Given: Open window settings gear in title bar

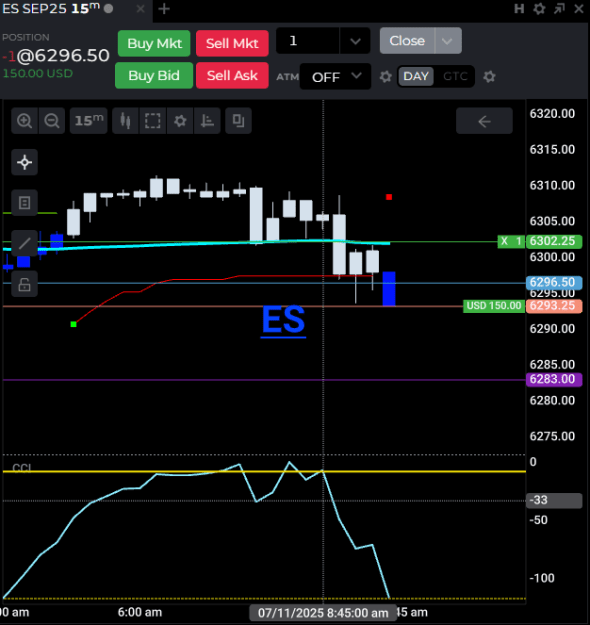Looking at the screenshot, I should click(x=539, y=9).
